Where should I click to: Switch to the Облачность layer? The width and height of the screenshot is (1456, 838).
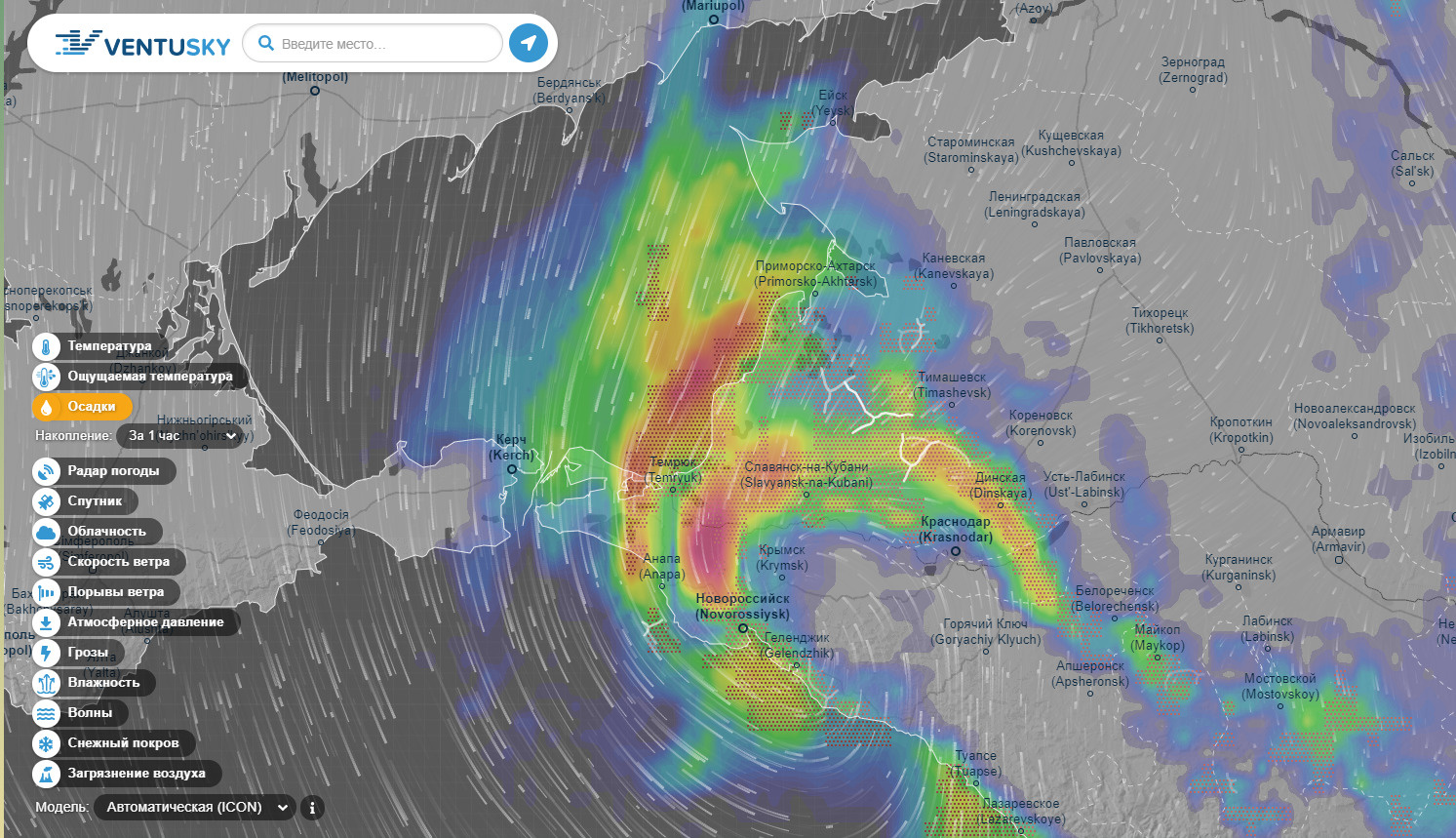(x=106, y=532)
